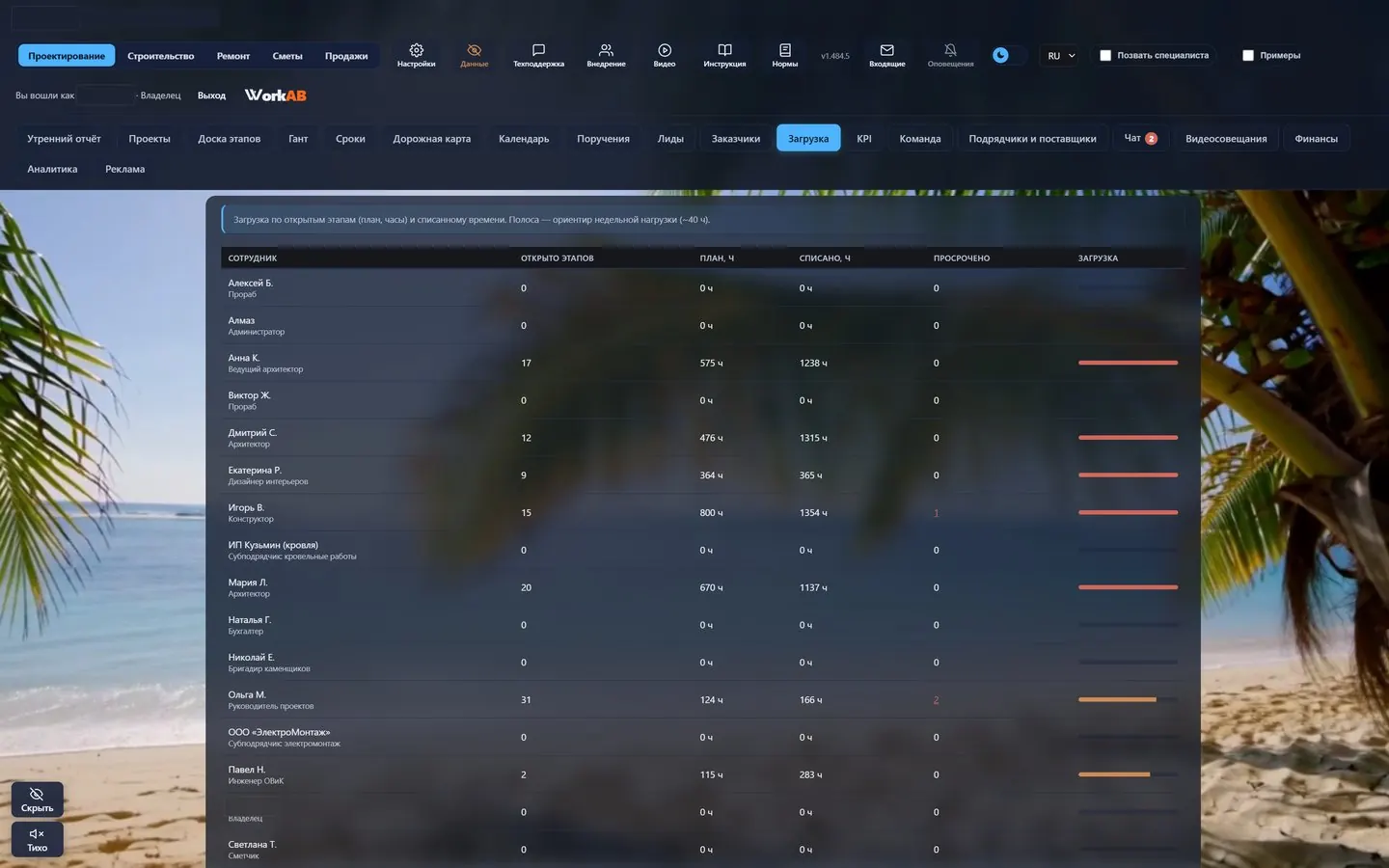This screenshot has width=1389, height=868.
Task: Switch to the Гант tab
Action: 298,139
